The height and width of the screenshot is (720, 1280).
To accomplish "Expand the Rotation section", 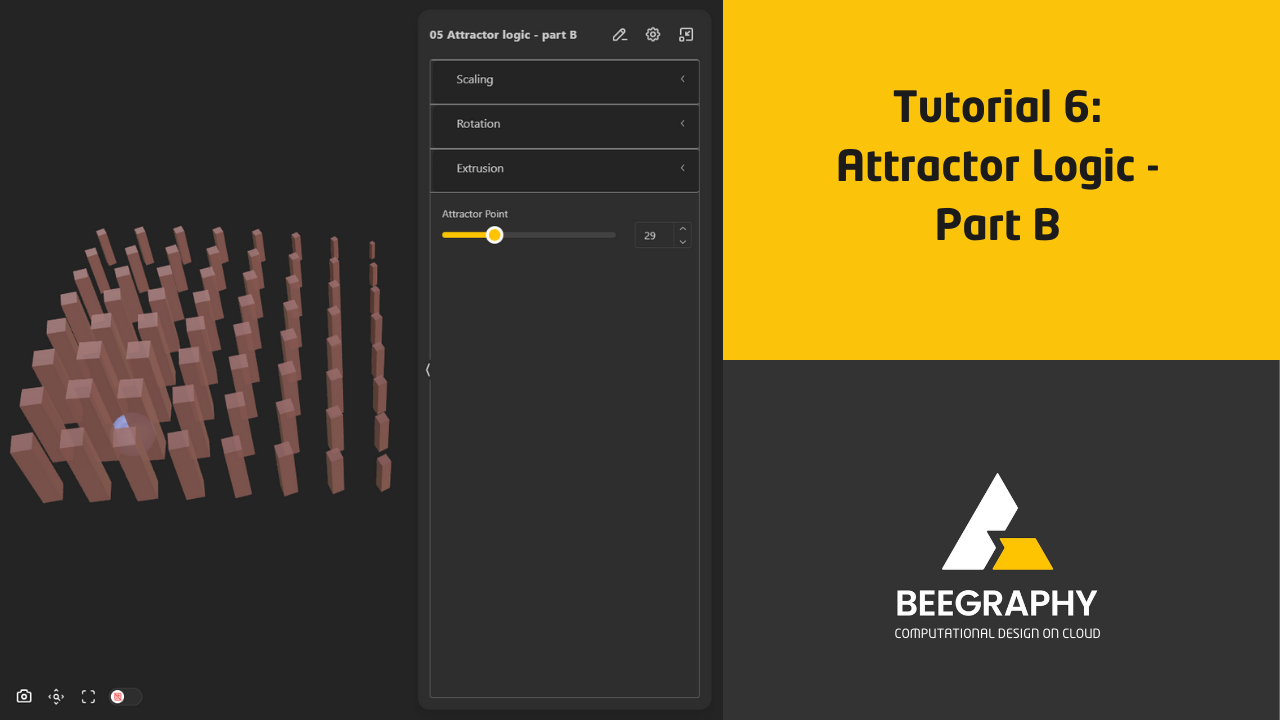I will (x=683, y=124).
